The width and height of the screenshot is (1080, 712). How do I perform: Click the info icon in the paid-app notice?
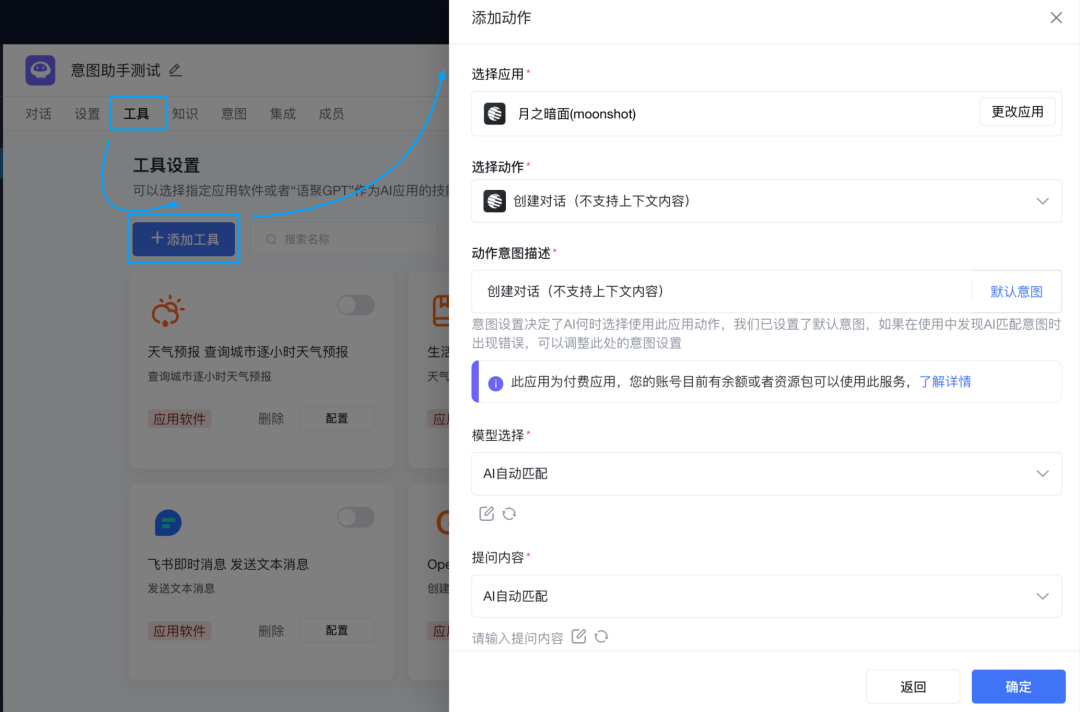(495, 384)
